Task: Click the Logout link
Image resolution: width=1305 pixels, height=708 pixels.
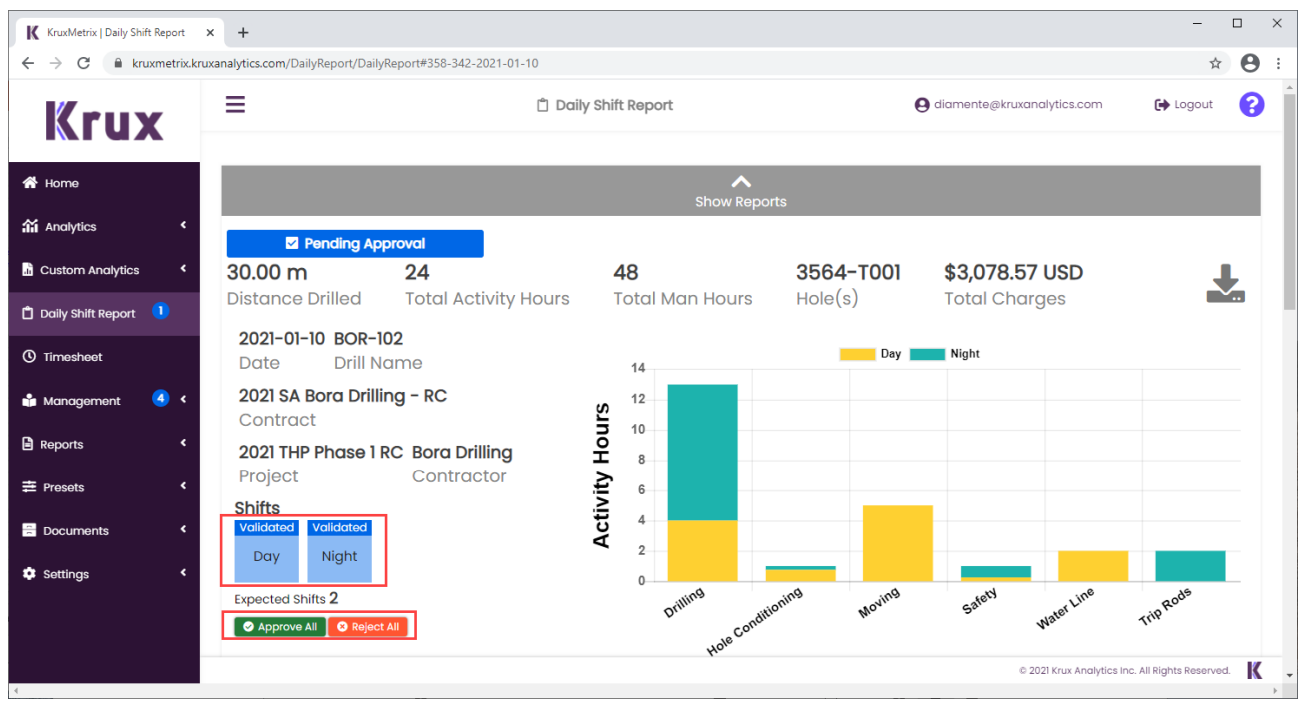Action: pyautogui.click(x=1184, y=104)
